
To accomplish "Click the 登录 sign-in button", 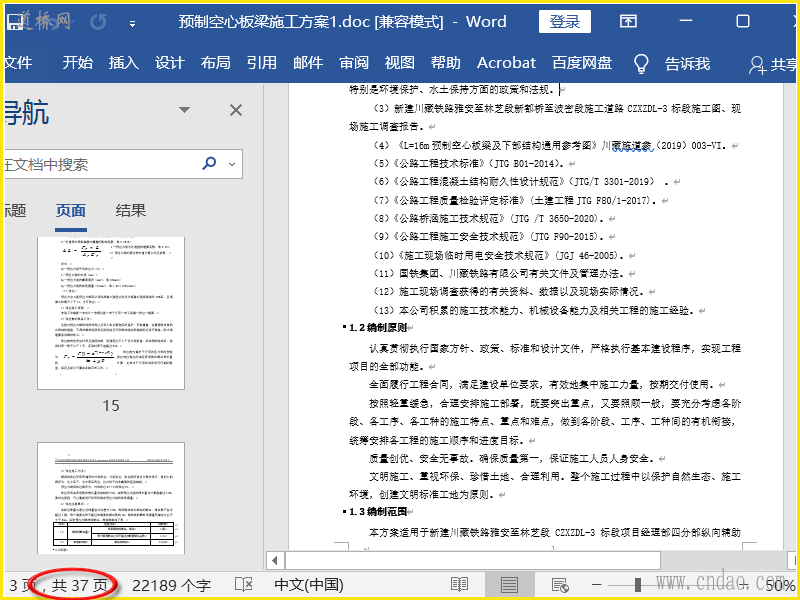I will 565,21.
